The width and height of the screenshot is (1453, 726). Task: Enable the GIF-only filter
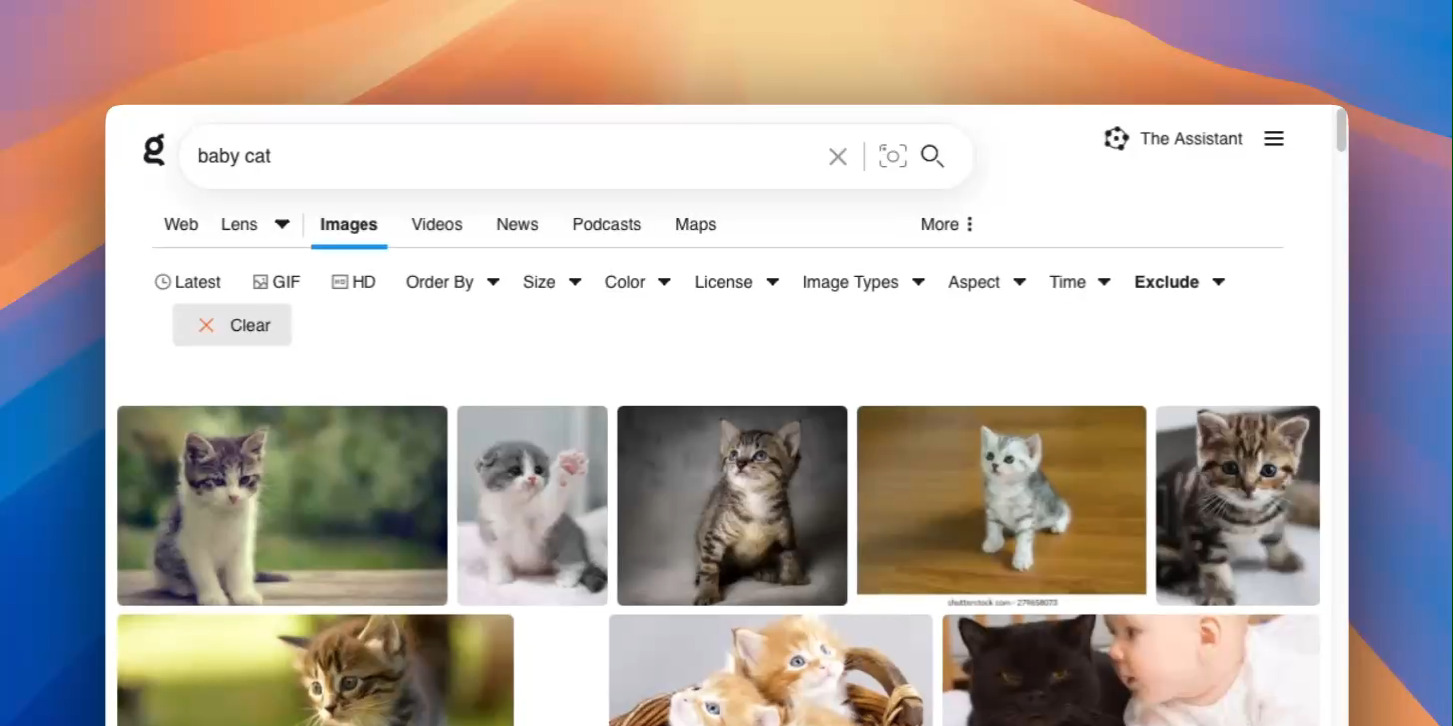[x=276, y=281]
